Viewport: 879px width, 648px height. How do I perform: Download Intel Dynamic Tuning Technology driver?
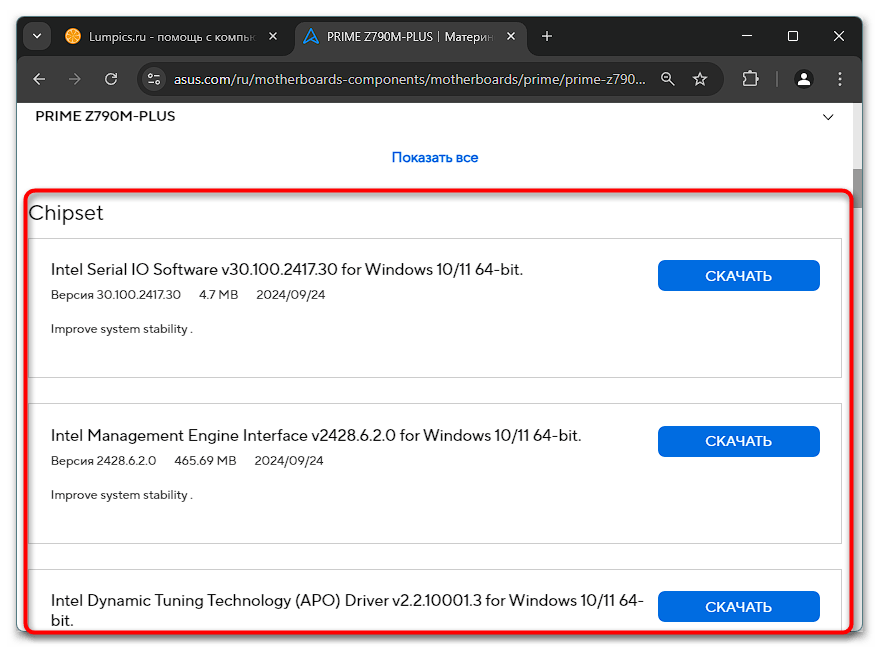click(738, 607)
